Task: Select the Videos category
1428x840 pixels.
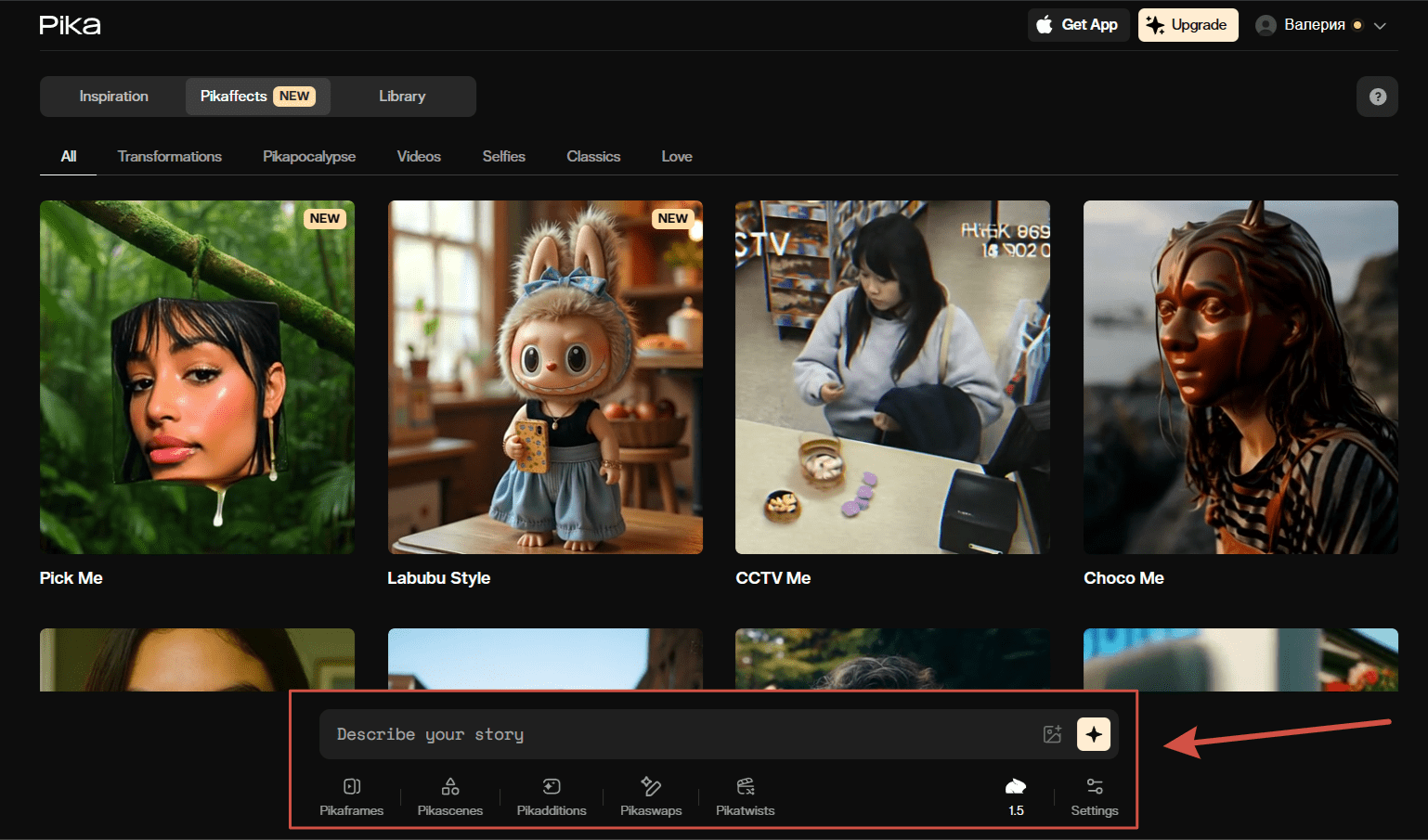Action: [419, 156]
